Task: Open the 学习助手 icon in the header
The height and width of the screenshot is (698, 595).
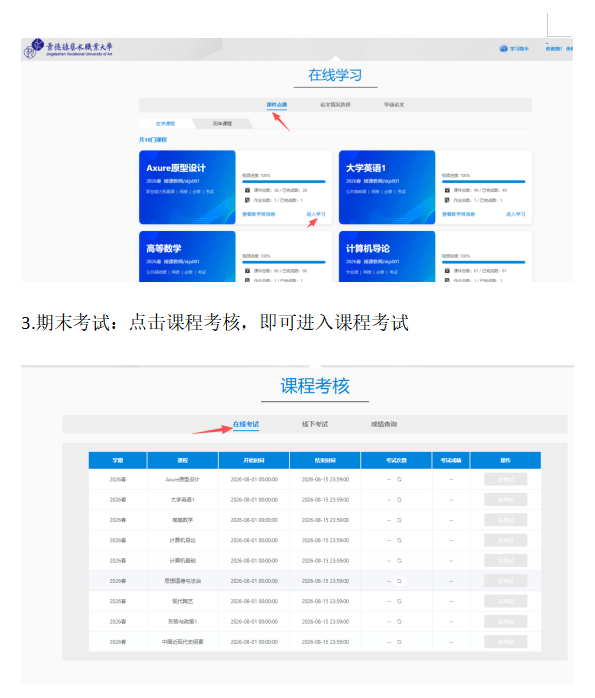Action: (x=503, y=49)
